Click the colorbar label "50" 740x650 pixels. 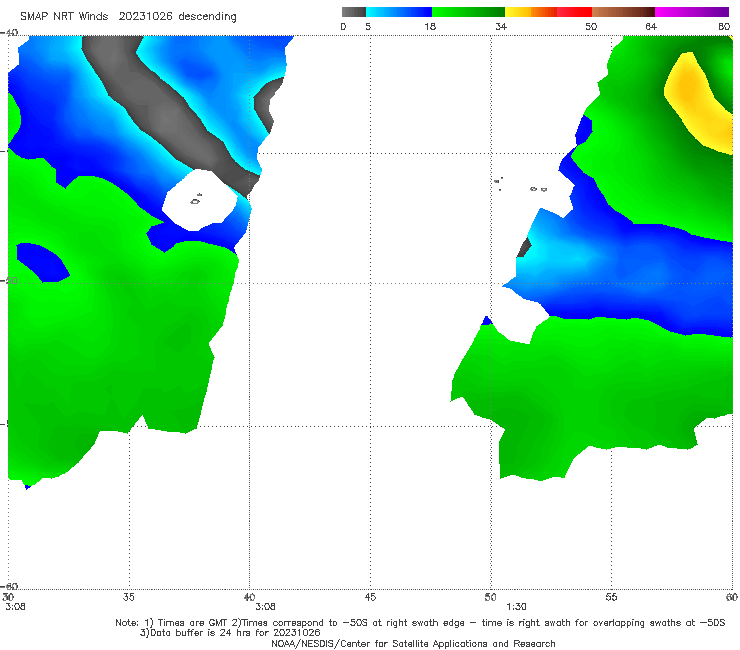[591, 26]
